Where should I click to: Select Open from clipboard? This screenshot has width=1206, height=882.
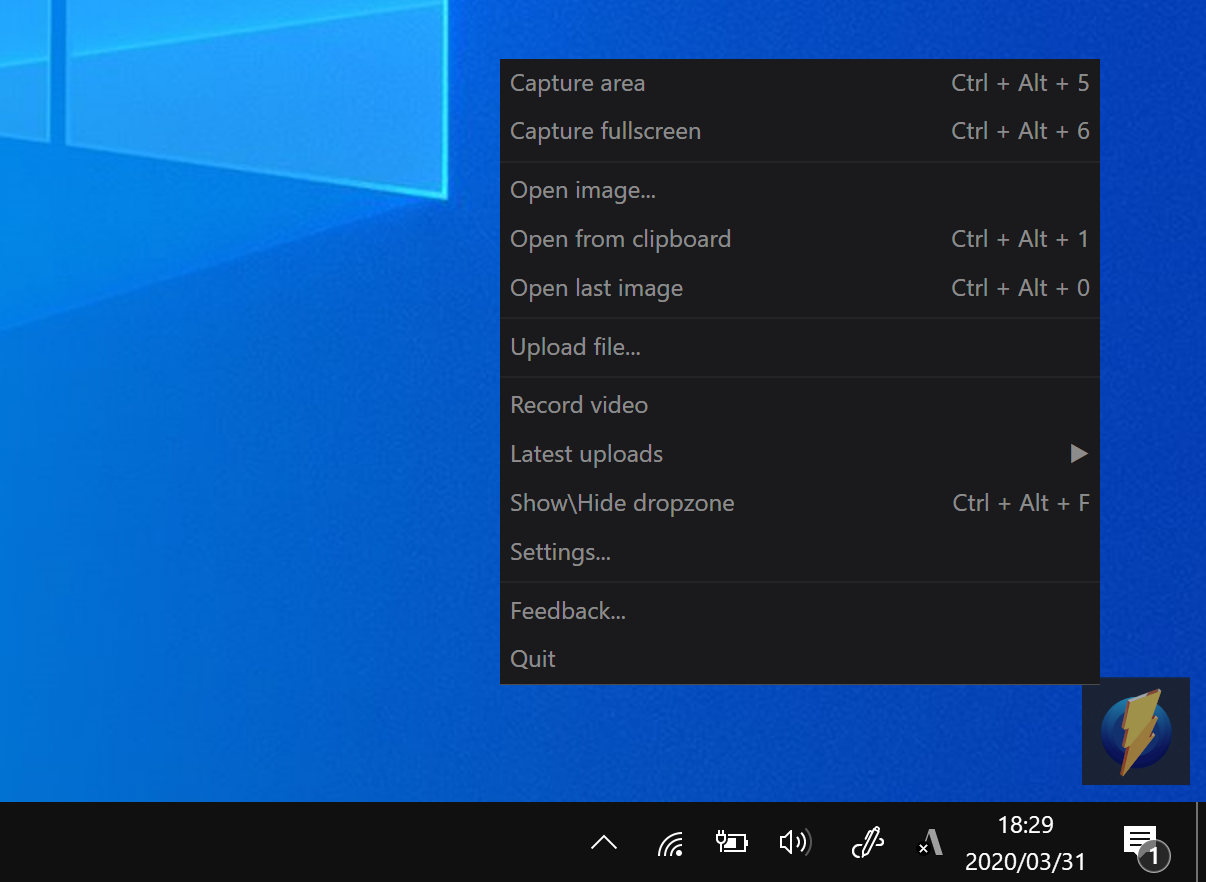(799, 239)
